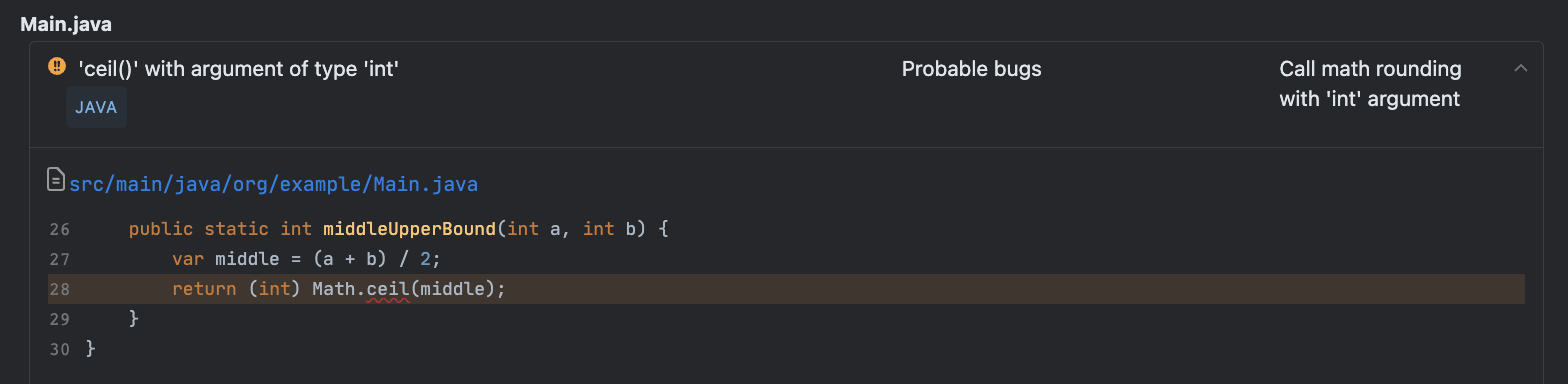Click the middleUpperBound method name
1568x384 pixels.
click(410, 229)
